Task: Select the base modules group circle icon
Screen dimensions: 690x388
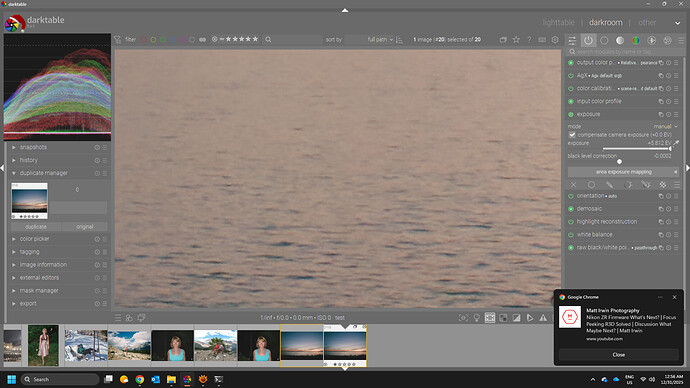Action: [604, 40]
